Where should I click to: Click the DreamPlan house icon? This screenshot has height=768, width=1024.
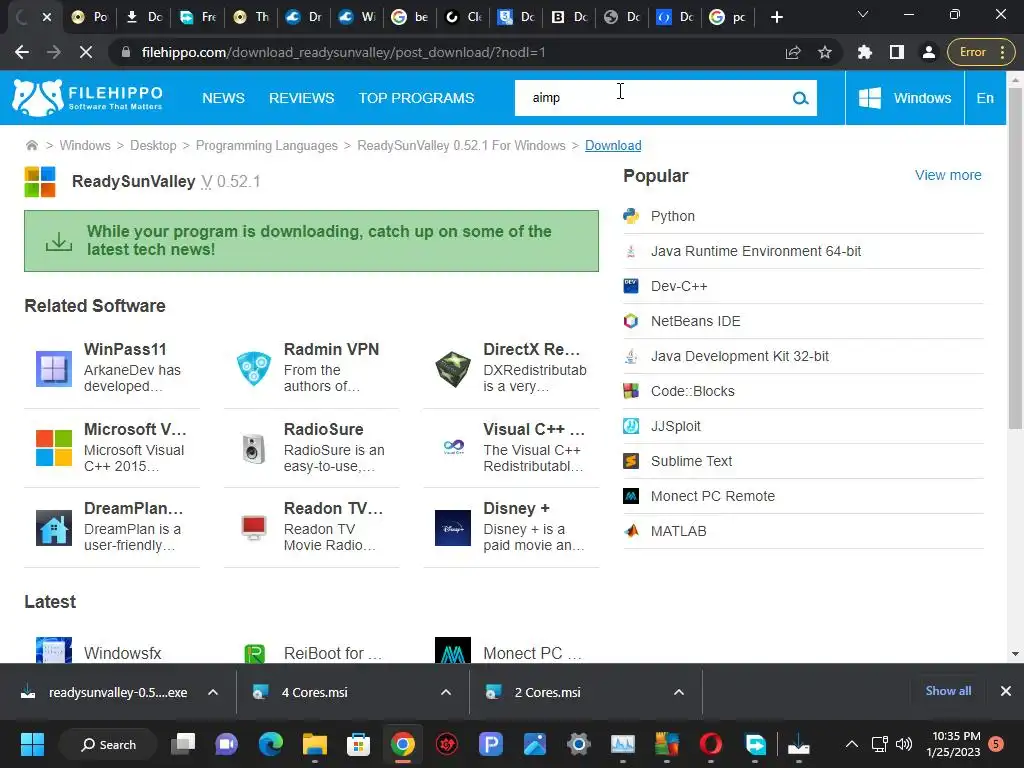point(54,528)
